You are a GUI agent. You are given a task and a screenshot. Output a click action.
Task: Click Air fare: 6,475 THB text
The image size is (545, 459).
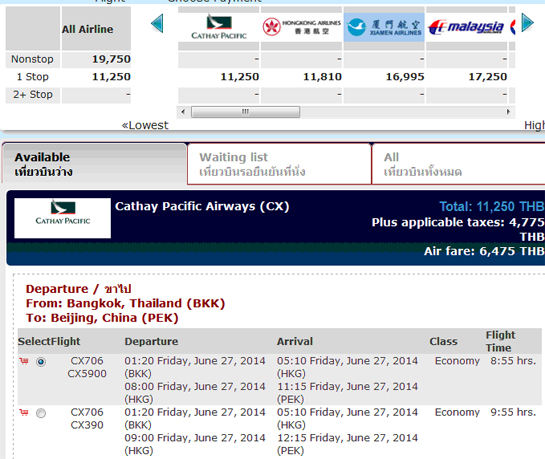pos(484,251)
